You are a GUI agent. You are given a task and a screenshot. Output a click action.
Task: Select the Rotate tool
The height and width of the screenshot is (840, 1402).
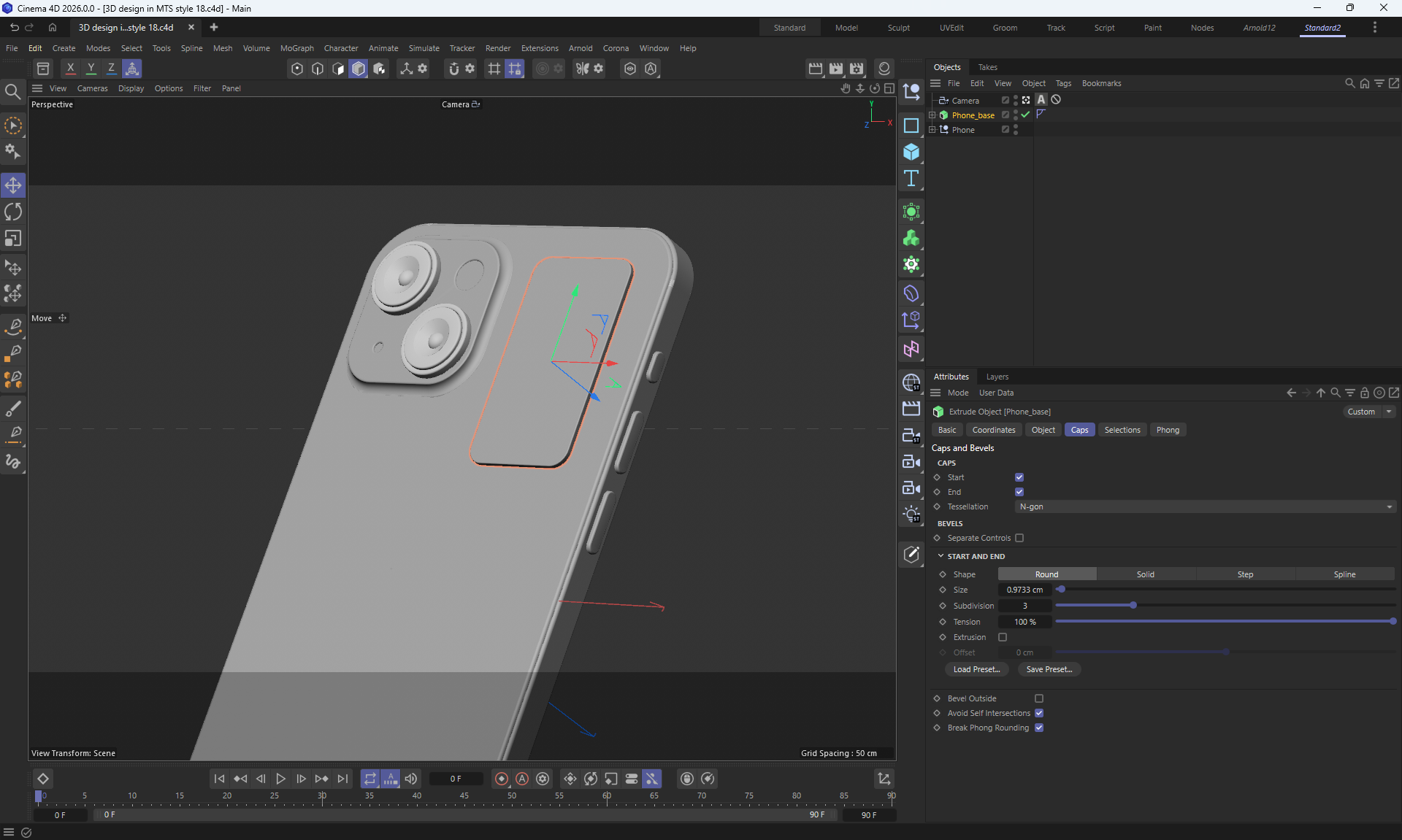click(13, 212)
